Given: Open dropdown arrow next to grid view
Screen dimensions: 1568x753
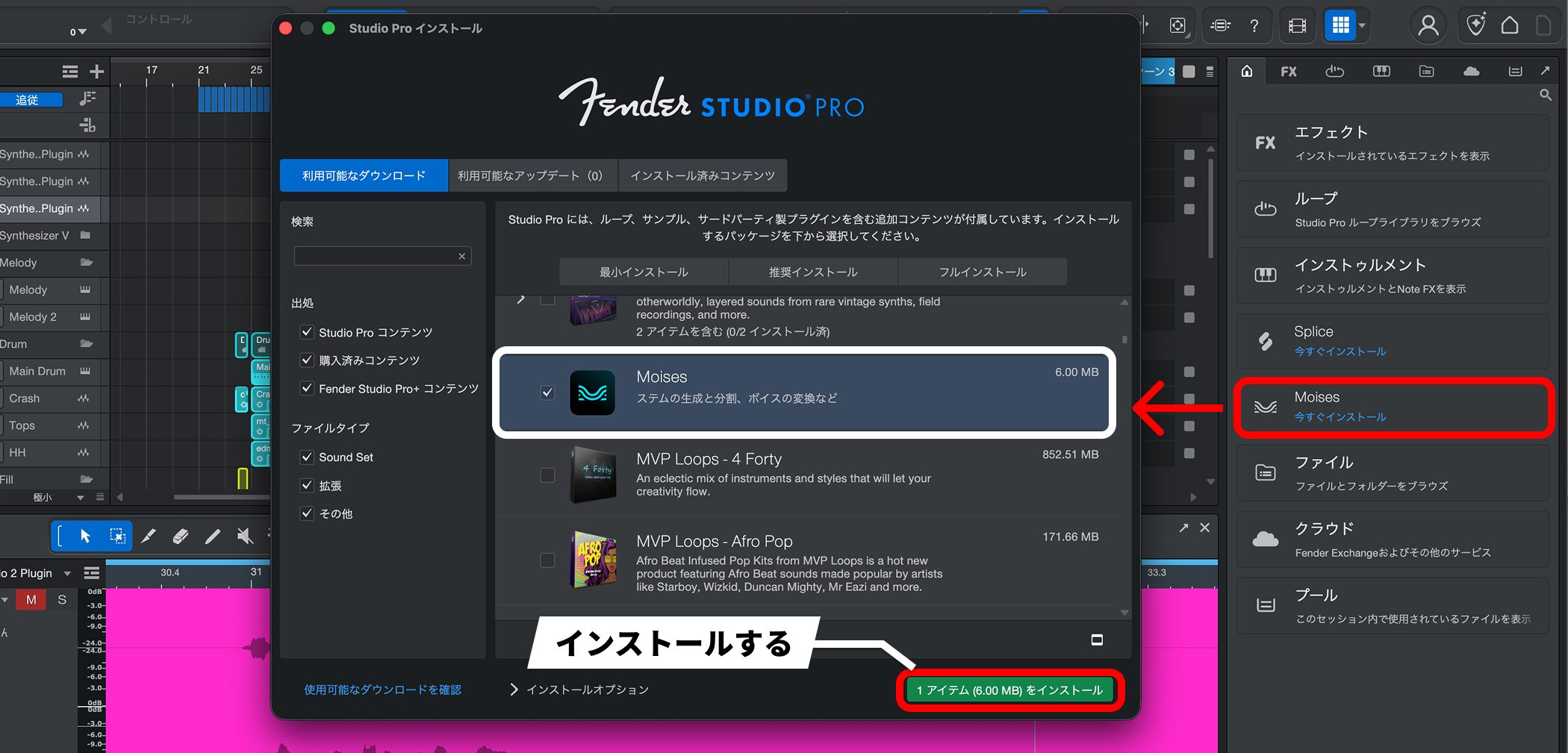Looking at the screenshot, I should pos(1363,26).
